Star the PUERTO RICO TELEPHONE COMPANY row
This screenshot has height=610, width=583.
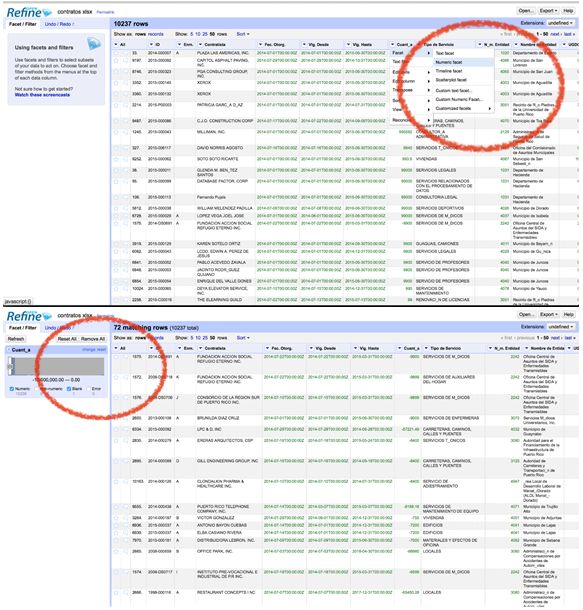coord(116,507)
